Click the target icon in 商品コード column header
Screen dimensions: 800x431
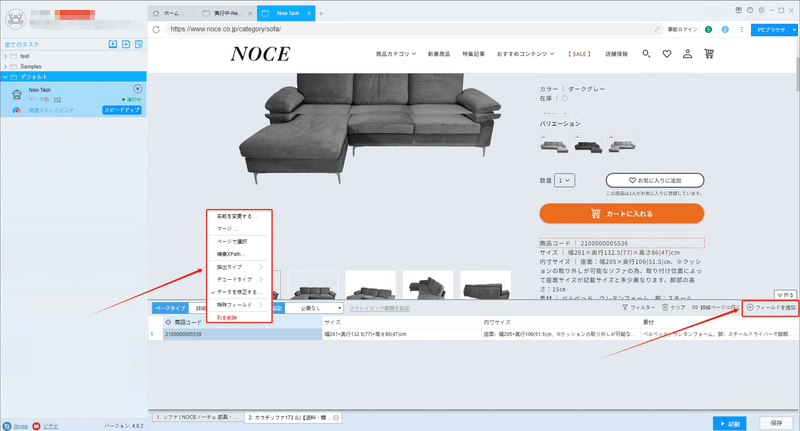click(168, 322)
